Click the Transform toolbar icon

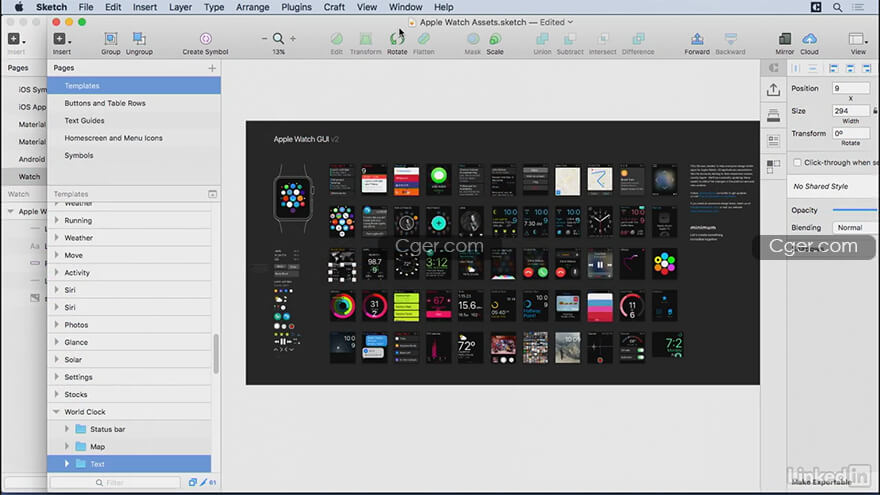point(365,43)
